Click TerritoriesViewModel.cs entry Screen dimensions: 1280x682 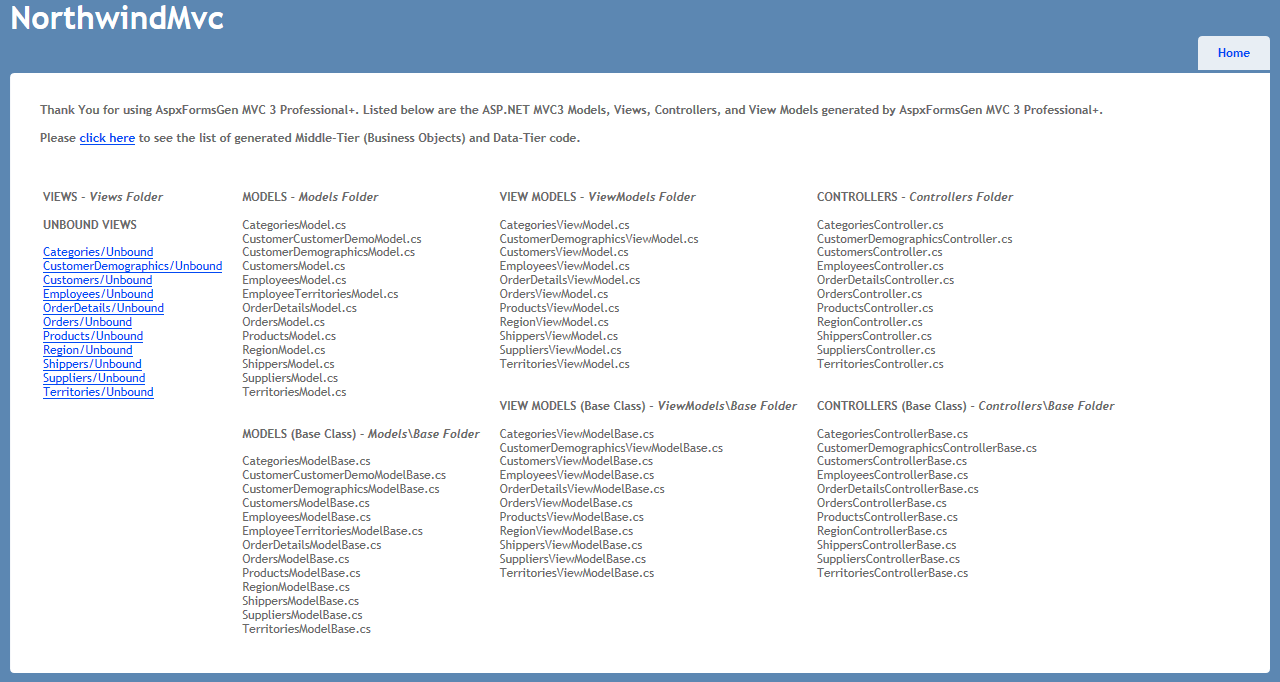pyautogui.click(x=565, y=364)
